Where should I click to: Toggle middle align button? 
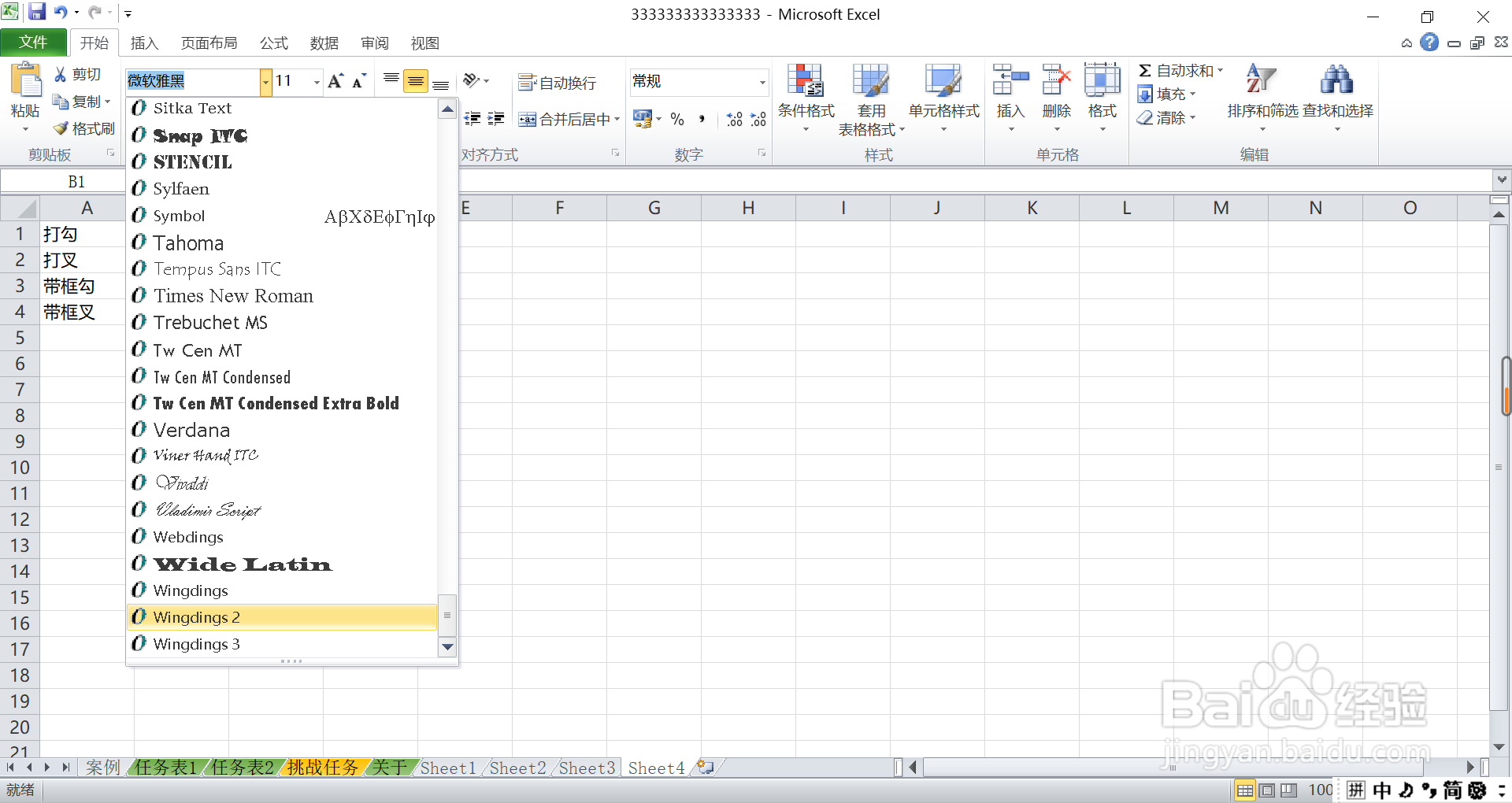(x=416, y=80)
